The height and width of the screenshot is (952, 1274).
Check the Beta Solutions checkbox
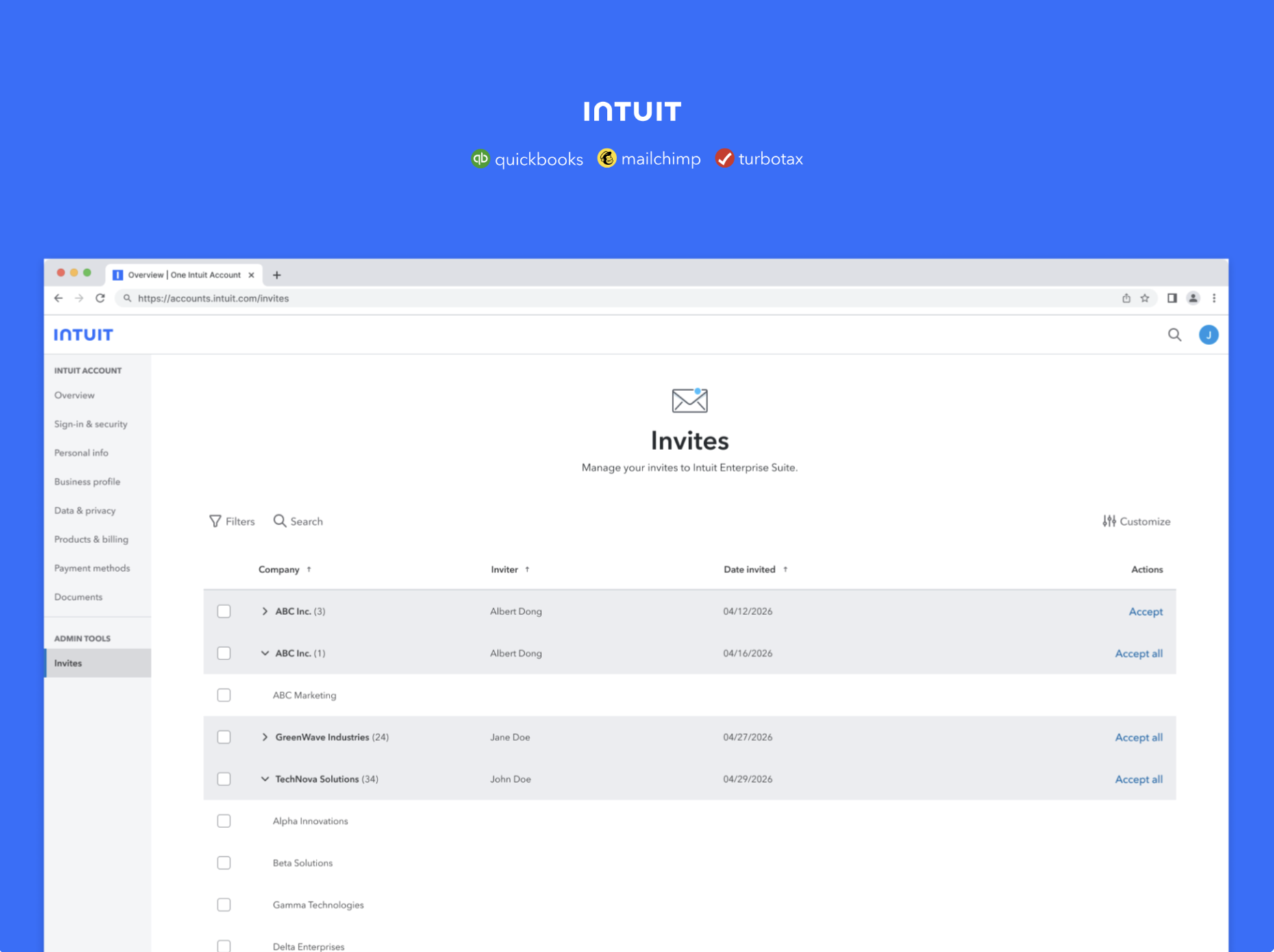click(224, 863)
